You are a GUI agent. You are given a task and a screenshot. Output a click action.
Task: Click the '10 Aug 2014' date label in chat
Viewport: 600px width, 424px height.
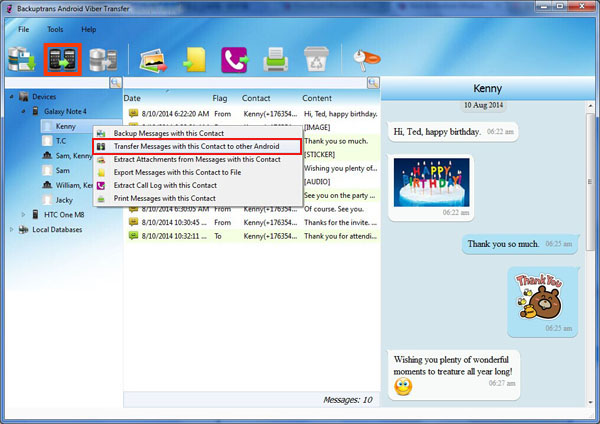click(x=483, y=105)
